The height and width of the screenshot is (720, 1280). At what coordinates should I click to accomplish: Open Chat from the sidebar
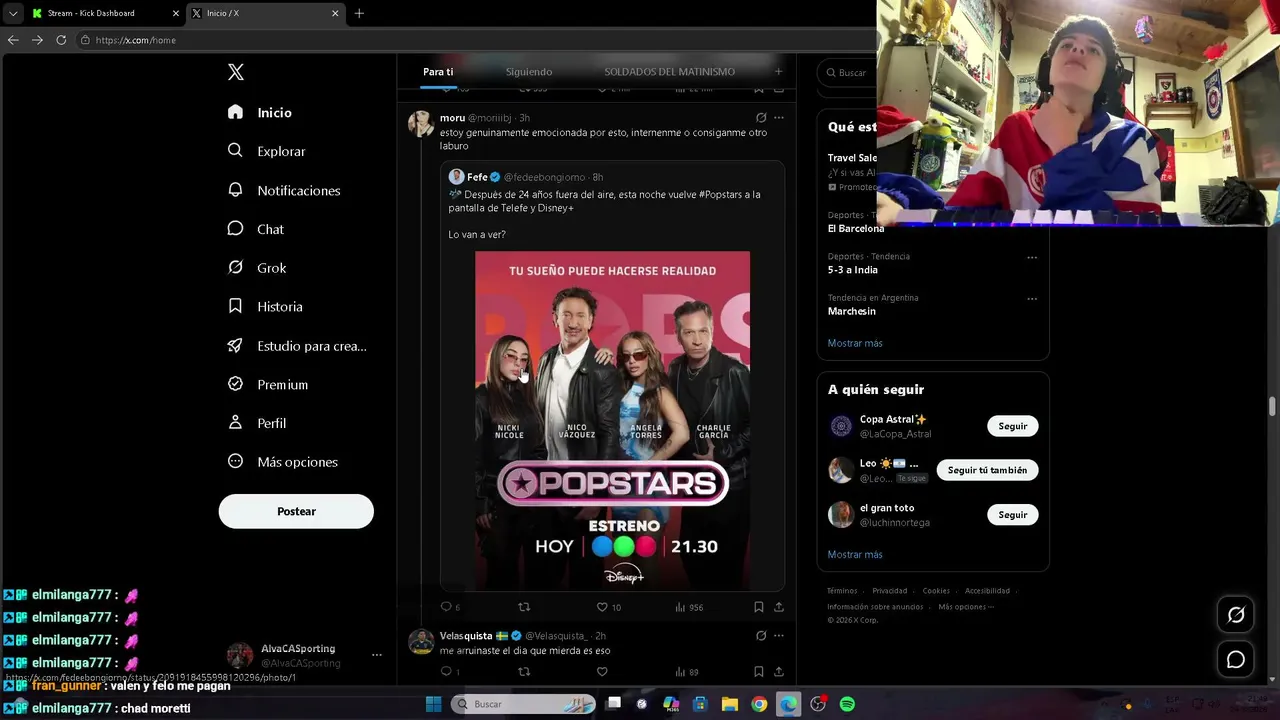[256, 229]
